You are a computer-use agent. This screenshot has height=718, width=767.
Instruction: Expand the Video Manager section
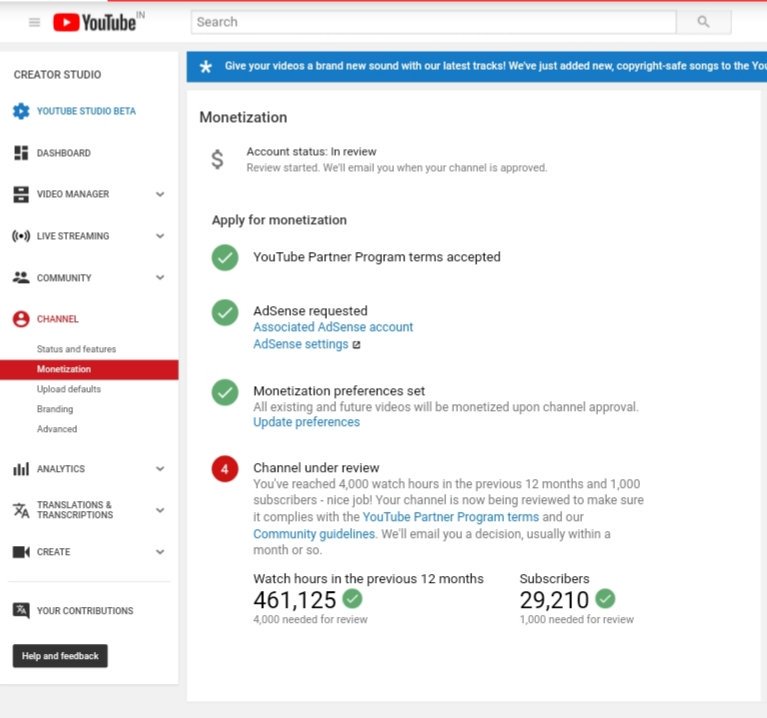(x=160, y=194)
